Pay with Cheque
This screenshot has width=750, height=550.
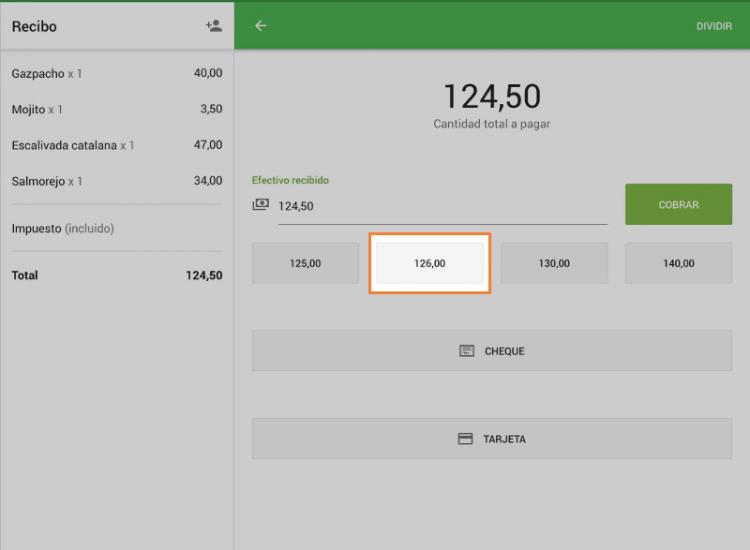(492, 351)
